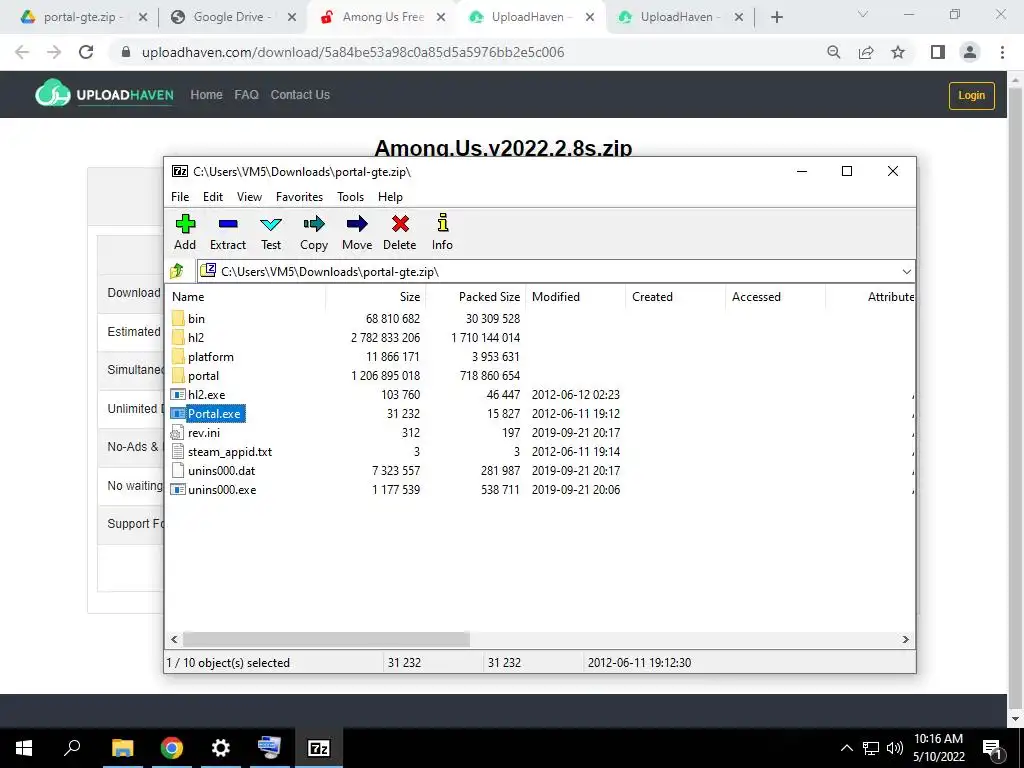Click the steam_appid.txt file icon
This screenshot has width=1024, height=768.
pos(178,451)
